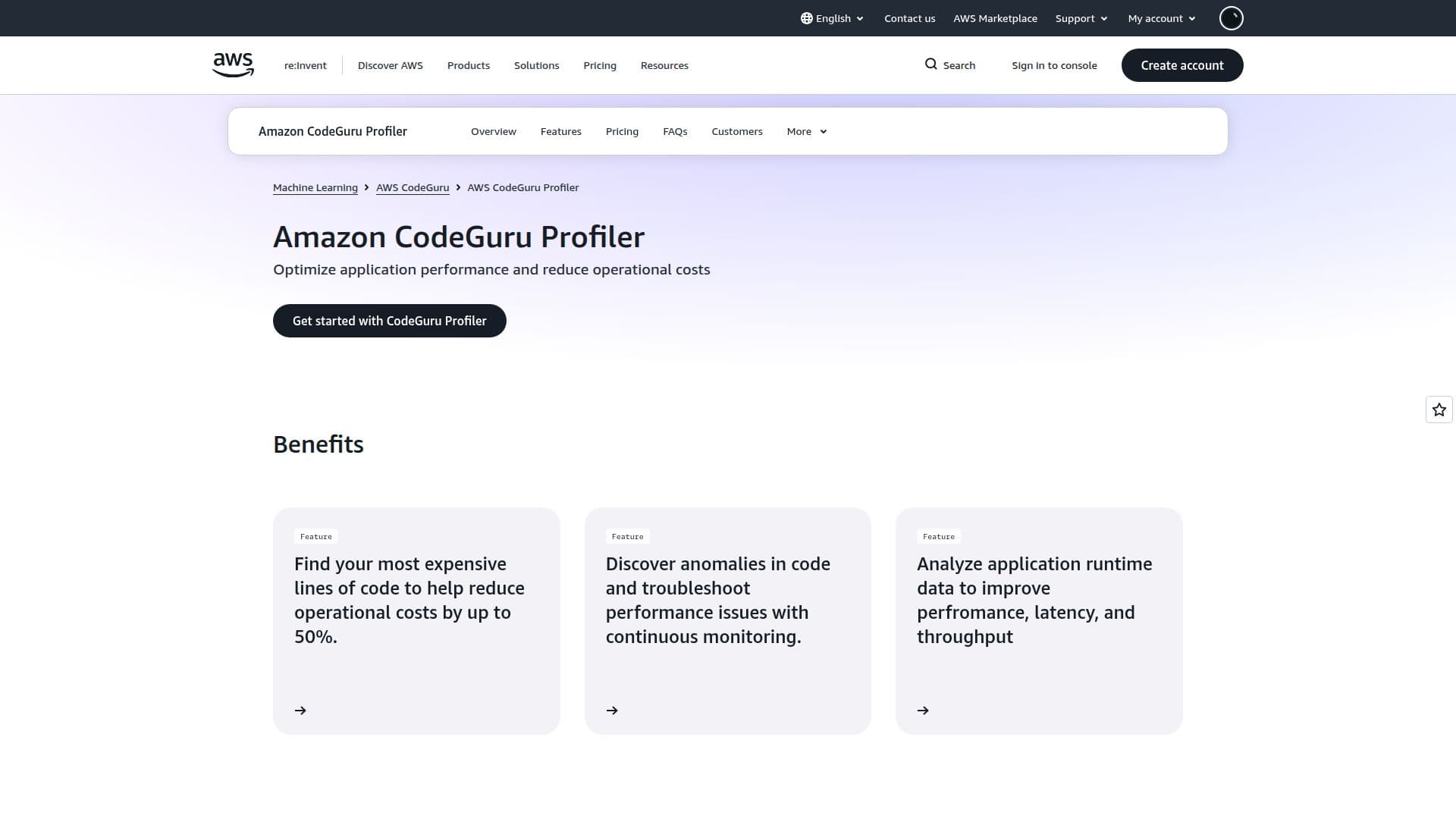Expand the More dropdown in the product nav

[806, 131]
